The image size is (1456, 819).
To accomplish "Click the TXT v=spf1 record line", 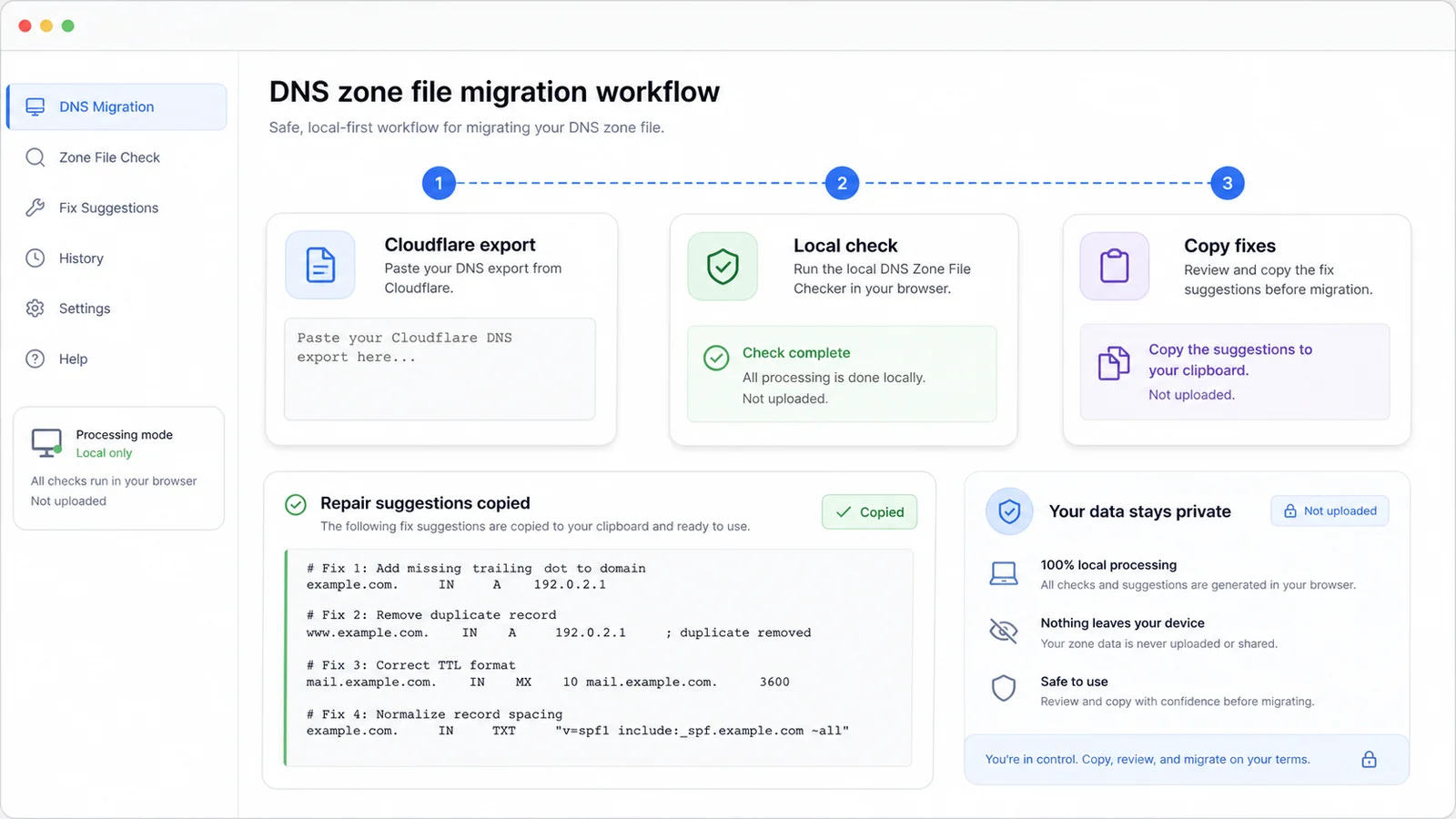I will 578,731.
